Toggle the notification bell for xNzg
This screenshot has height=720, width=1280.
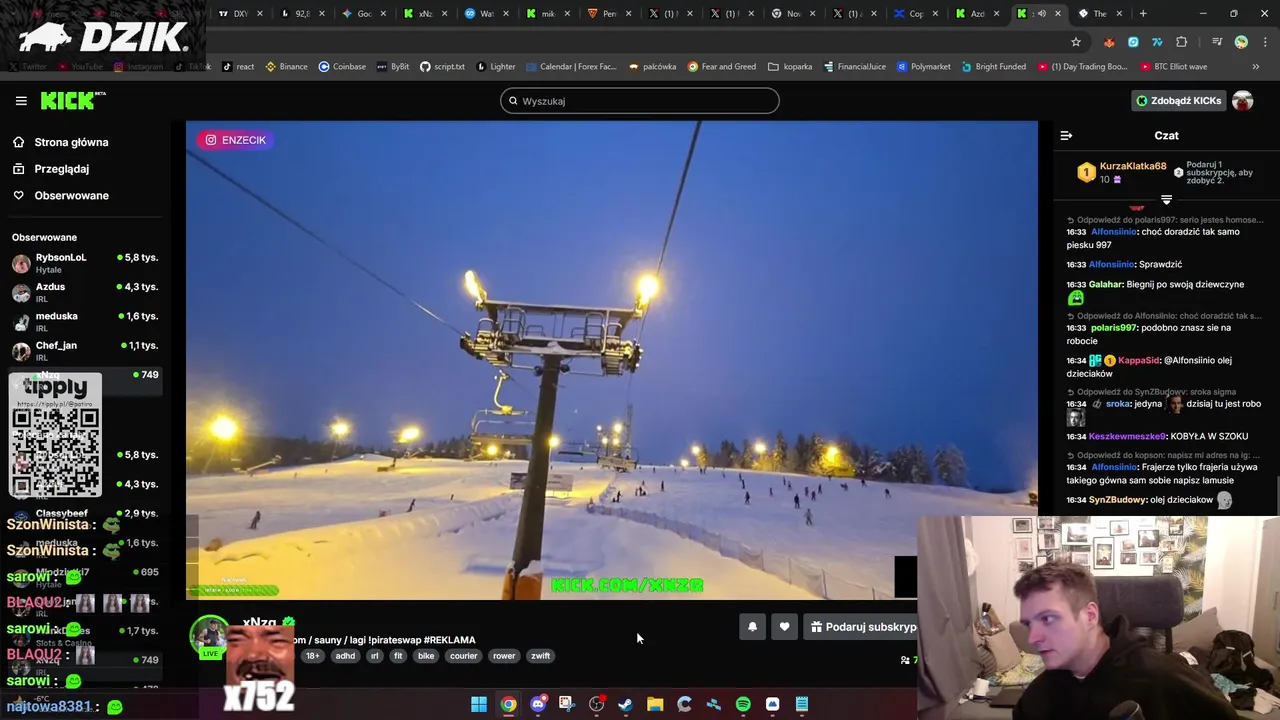click(752, 627)
